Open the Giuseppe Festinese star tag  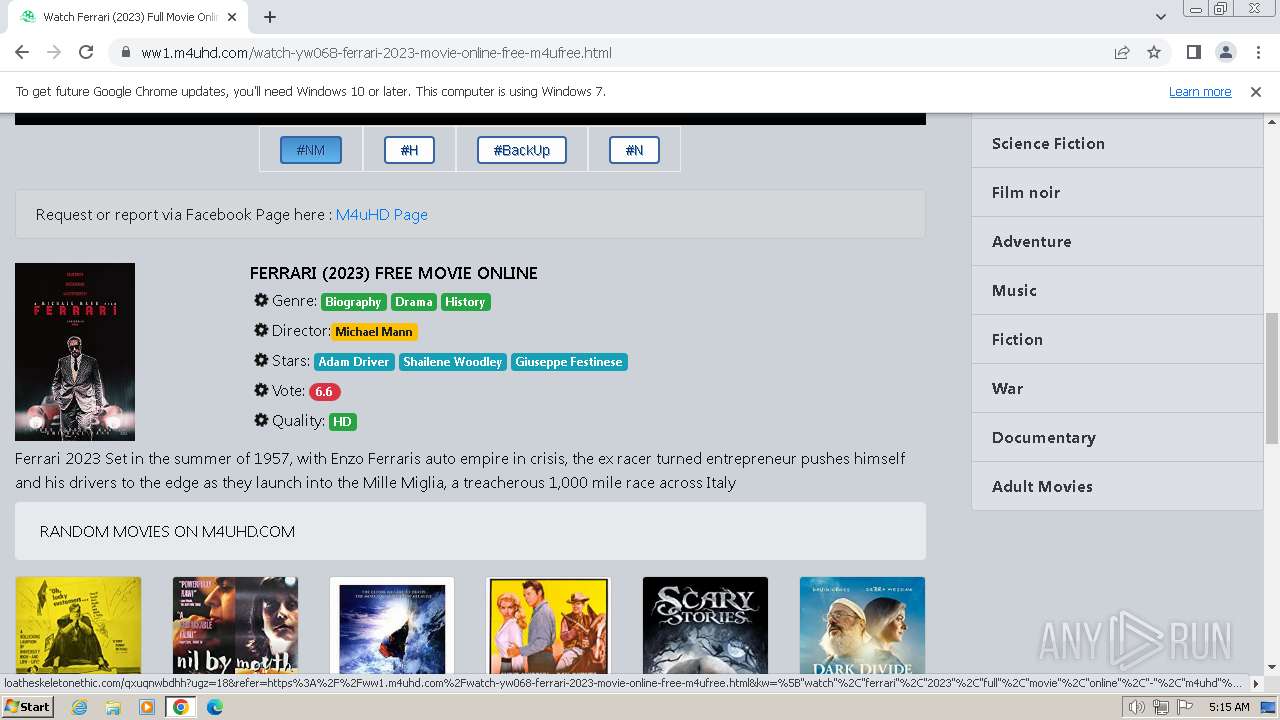tap(569, 362)
